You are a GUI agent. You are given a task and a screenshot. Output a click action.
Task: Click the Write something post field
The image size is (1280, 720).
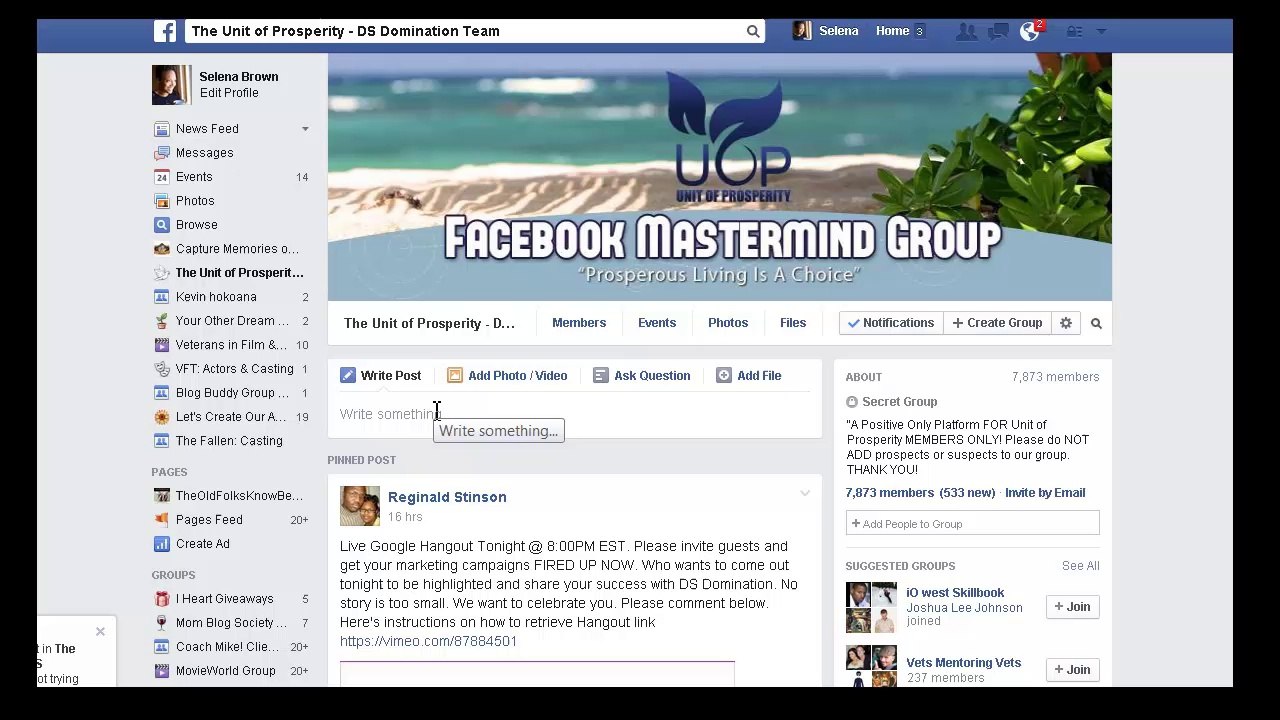click(x=575, y=414)
